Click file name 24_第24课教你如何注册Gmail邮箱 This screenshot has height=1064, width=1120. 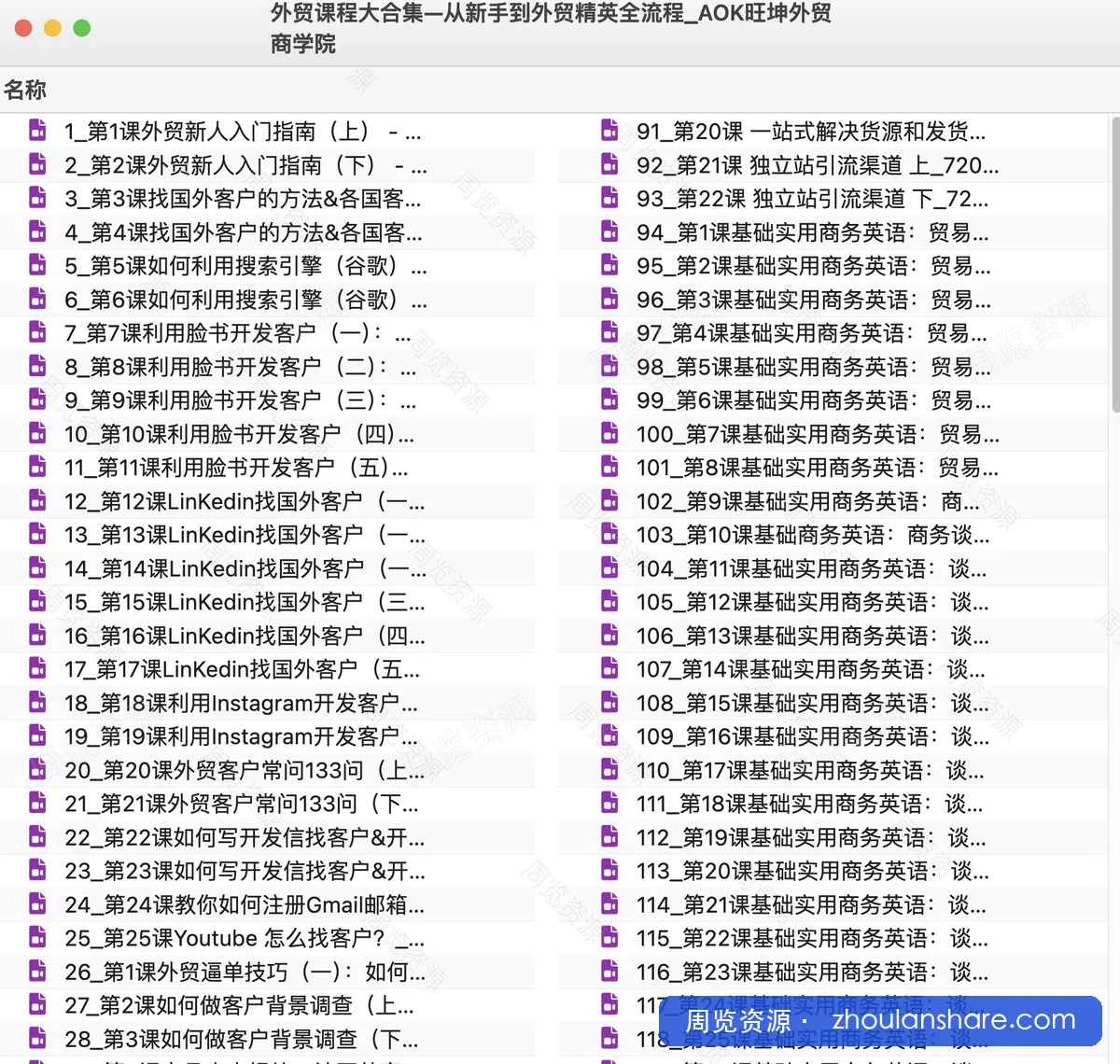(x=245, y=904)
